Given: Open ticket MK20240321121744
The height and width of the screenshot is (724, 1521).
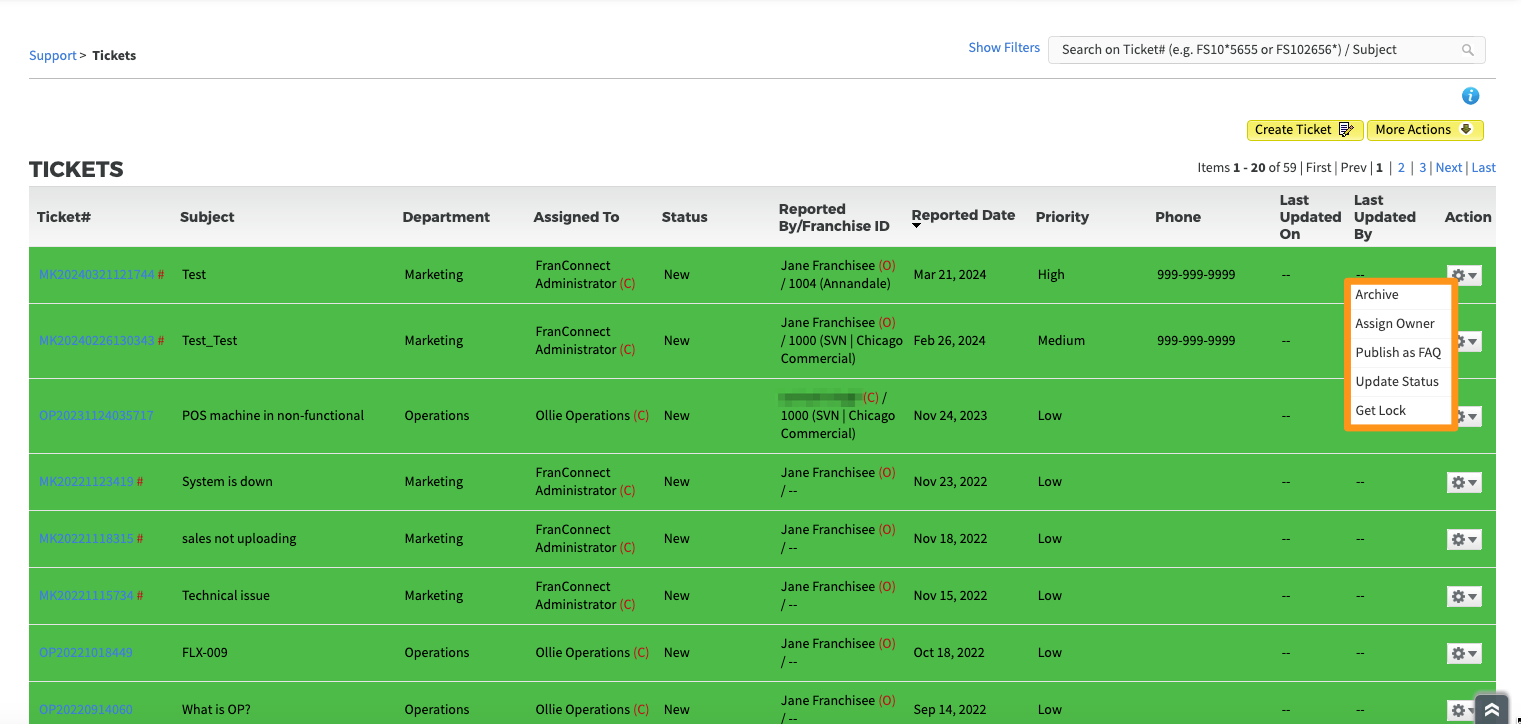Looking at the screenshot, I should click(97, 275).
